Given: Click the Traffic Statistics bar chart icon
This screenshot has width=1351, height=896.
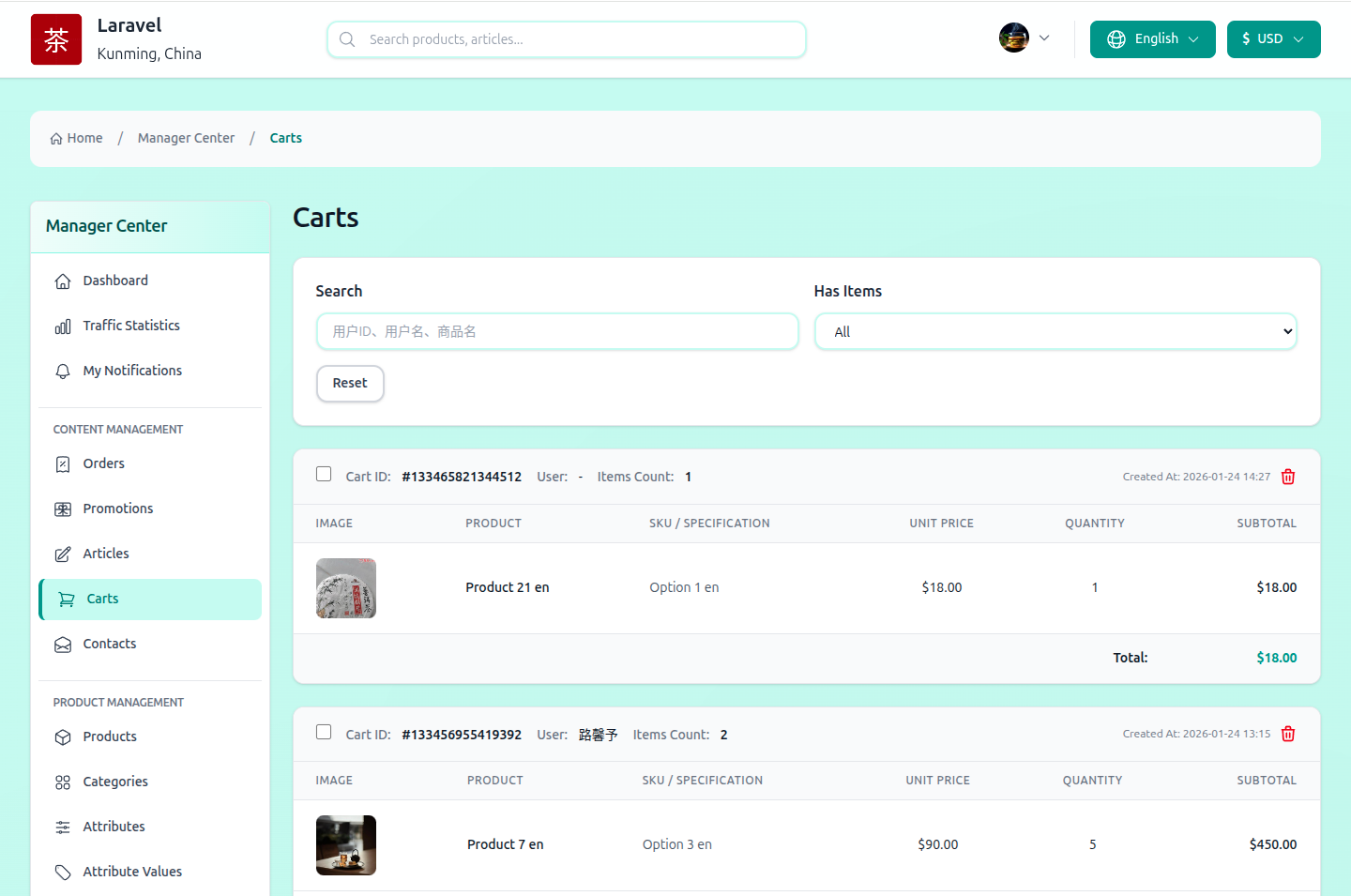Looking at the screenshot, I should click(x=63, y=327).
